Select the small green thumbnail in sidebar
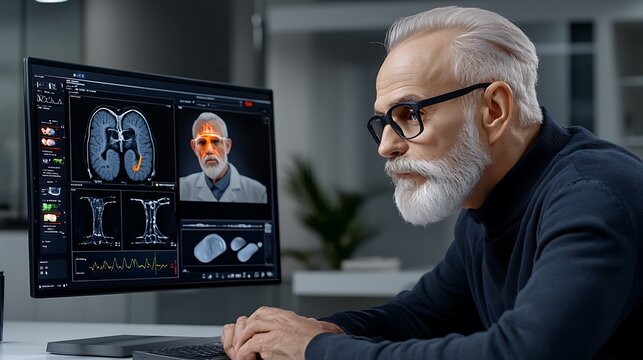This screenshot has height=360, width=643. pyautogui.click(x=58, y=162)
